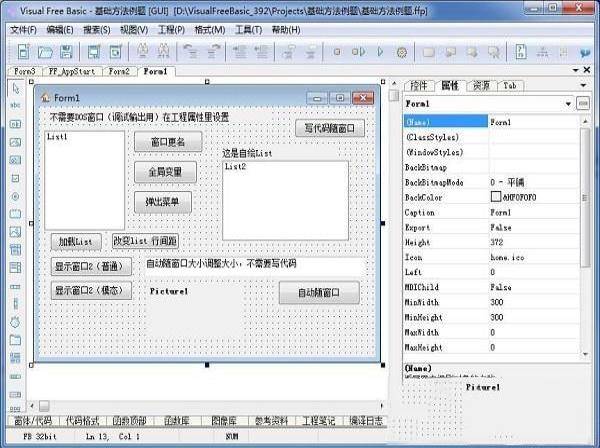Open the 工具(T) menu
Viewport: 600px width, 448px height.
[x=248, y=30]
